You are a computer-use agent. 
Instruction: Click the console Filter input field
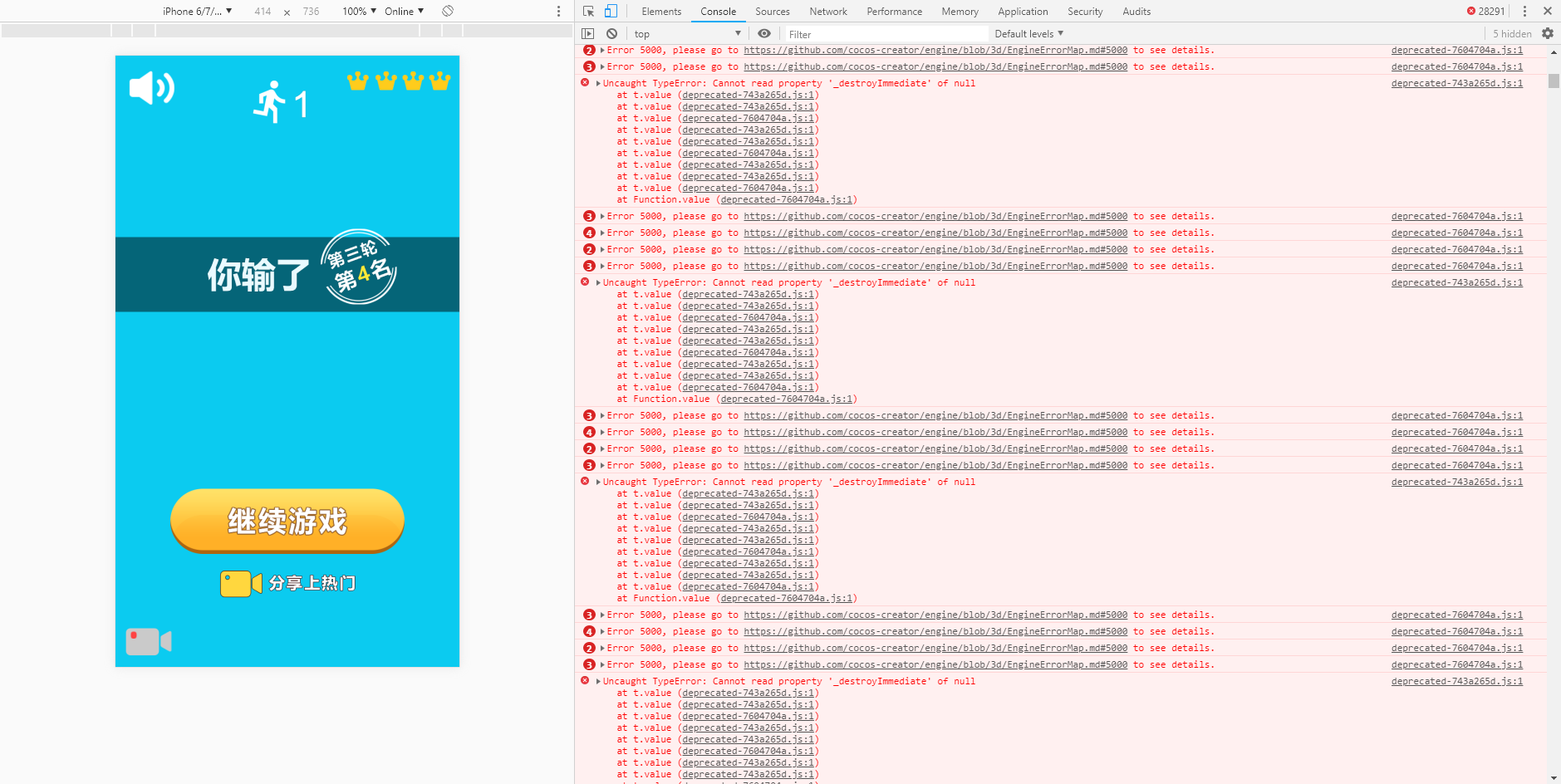886,33
